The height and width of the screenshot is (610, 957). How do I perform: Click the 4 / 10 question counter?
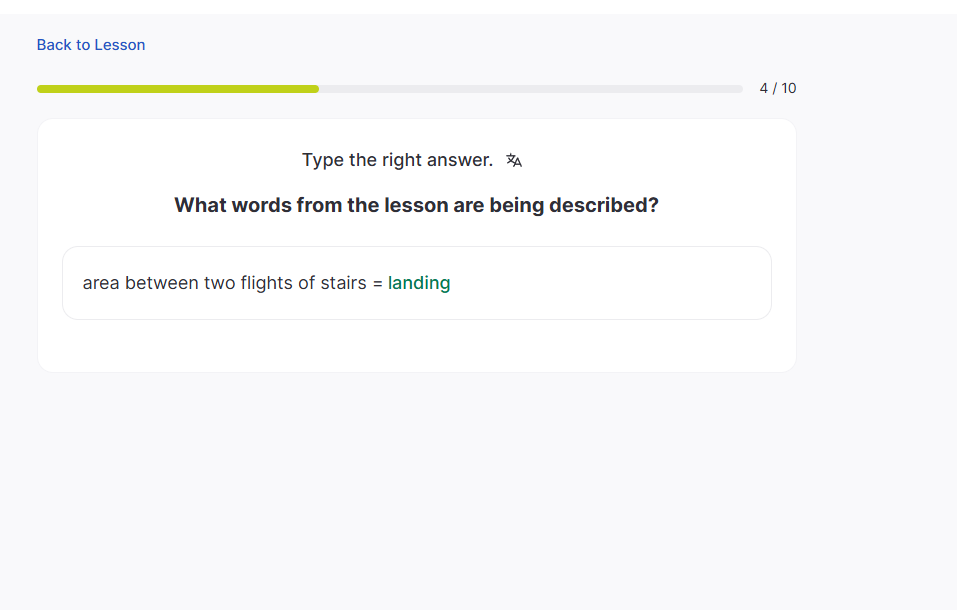pos(777,88)
